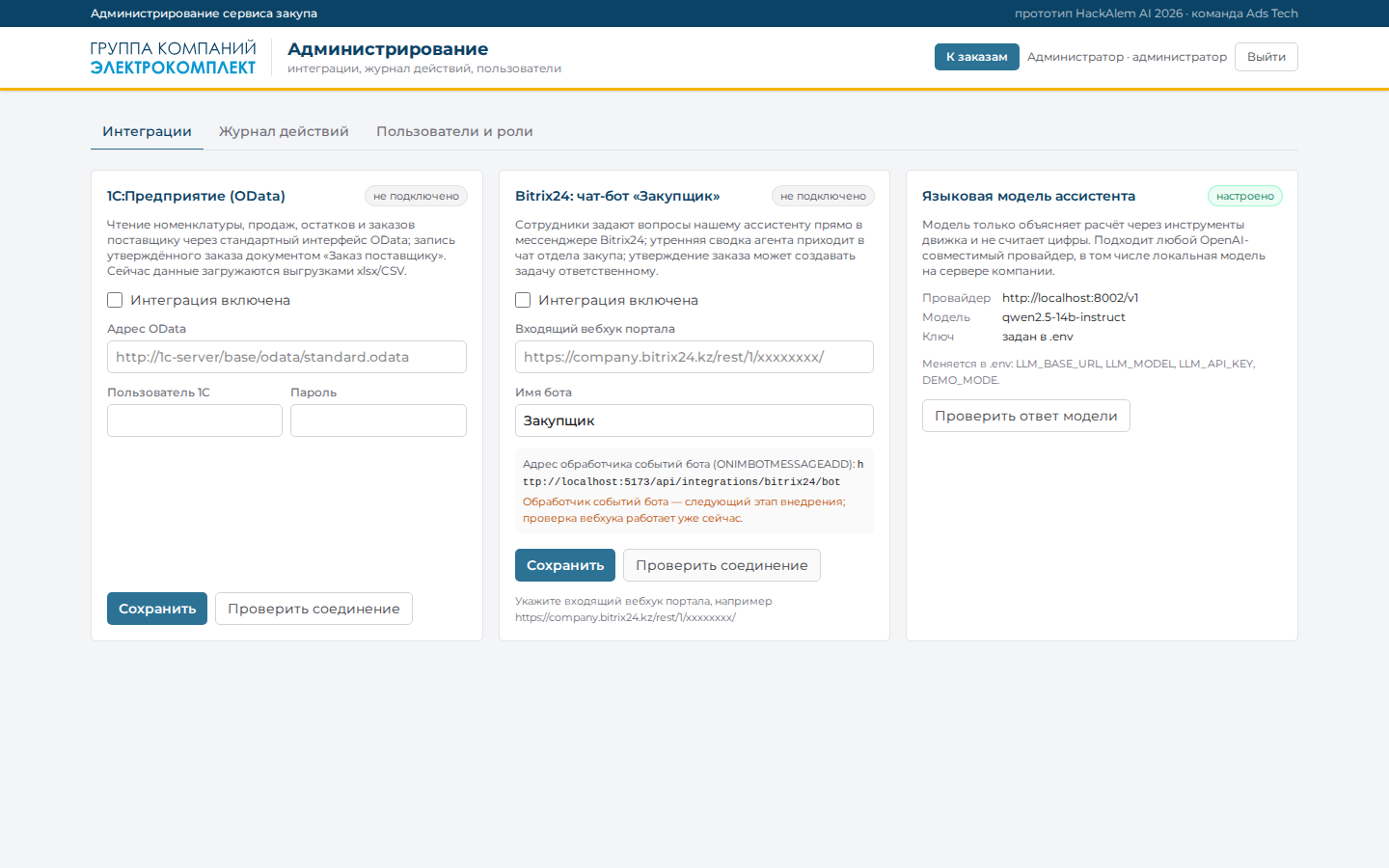Enable Bitrix24 integration checkbox
This screenshot has height=868, width=1389.
[523, 300]
